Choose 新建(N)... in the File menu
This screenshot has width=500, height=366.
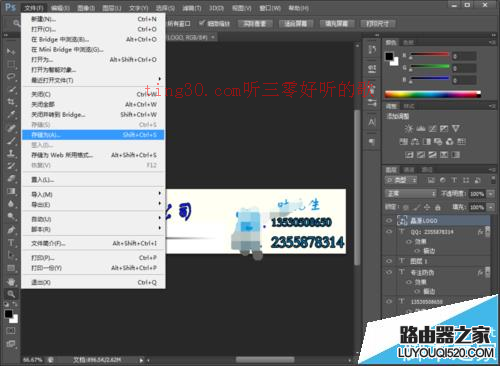93,19
